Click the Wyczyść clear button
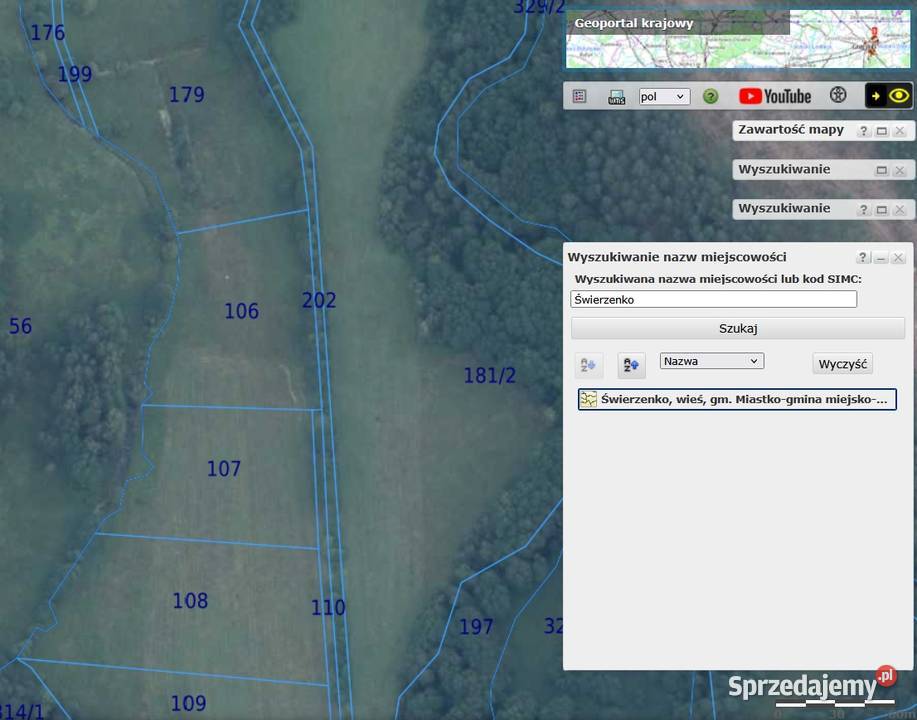This screenshot has height=720, width=917. [842, 364]
